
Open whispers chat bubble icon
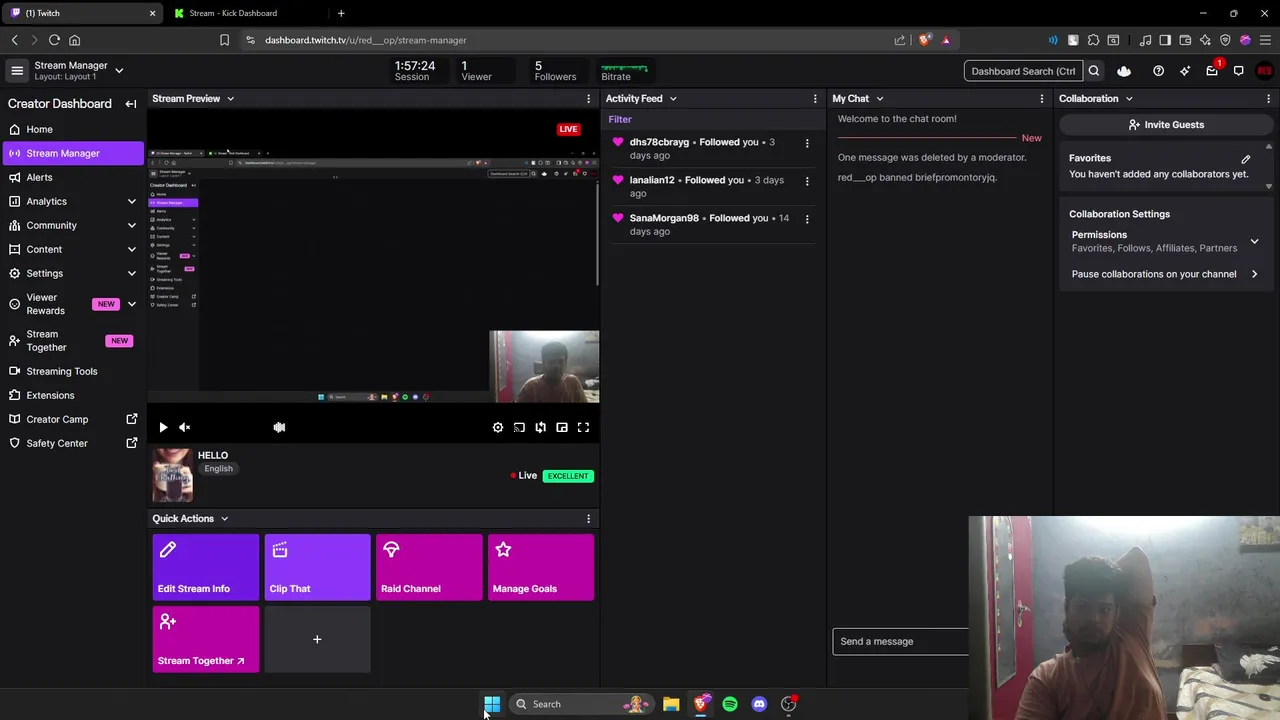pyautogui.click(x=1238, y=71)
